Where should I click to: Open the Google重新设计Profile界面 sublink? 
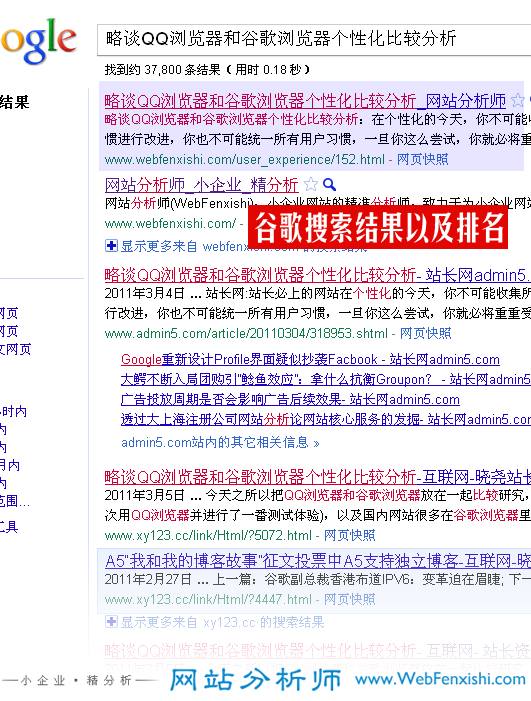[310, 359]
